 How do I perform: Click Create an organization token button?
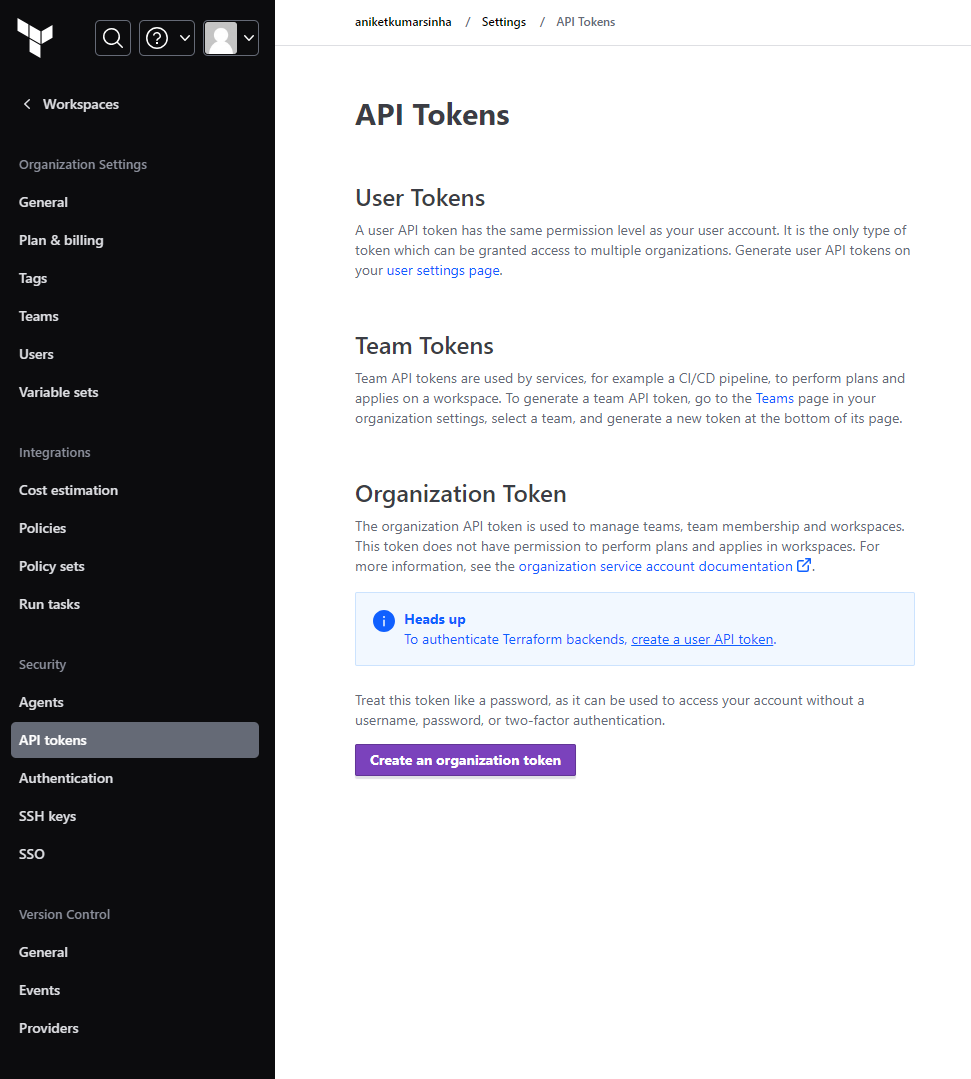465,760
